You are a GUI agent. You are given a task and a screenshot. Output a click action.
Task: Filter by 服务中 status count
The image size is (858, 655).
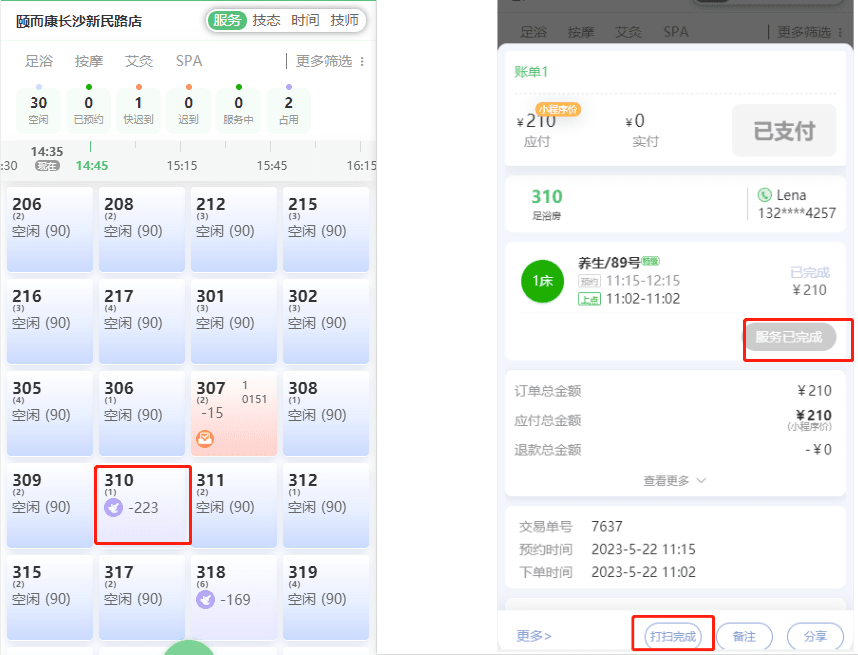pyautogui.click(x=239, y=109)
